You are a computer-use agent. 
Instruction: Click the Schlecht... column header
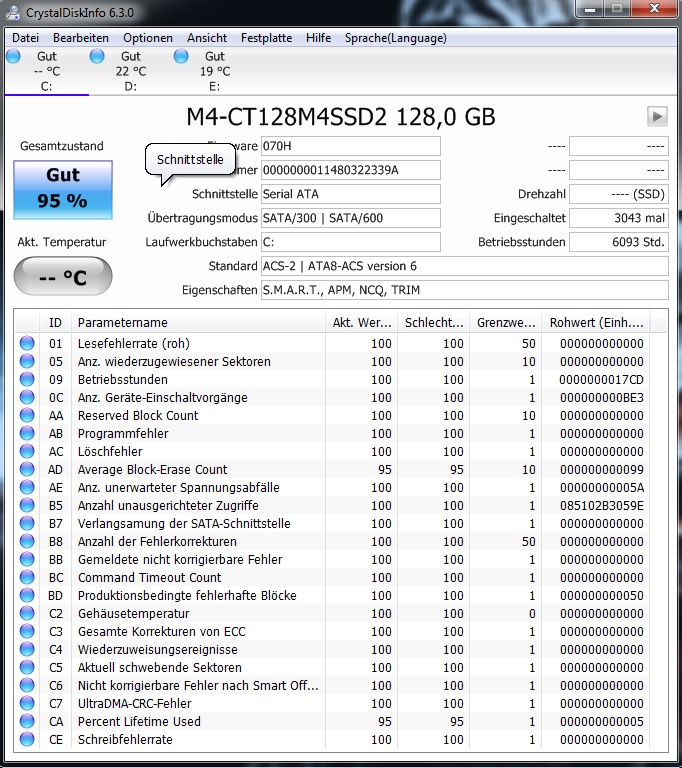(x=434, y=323)
